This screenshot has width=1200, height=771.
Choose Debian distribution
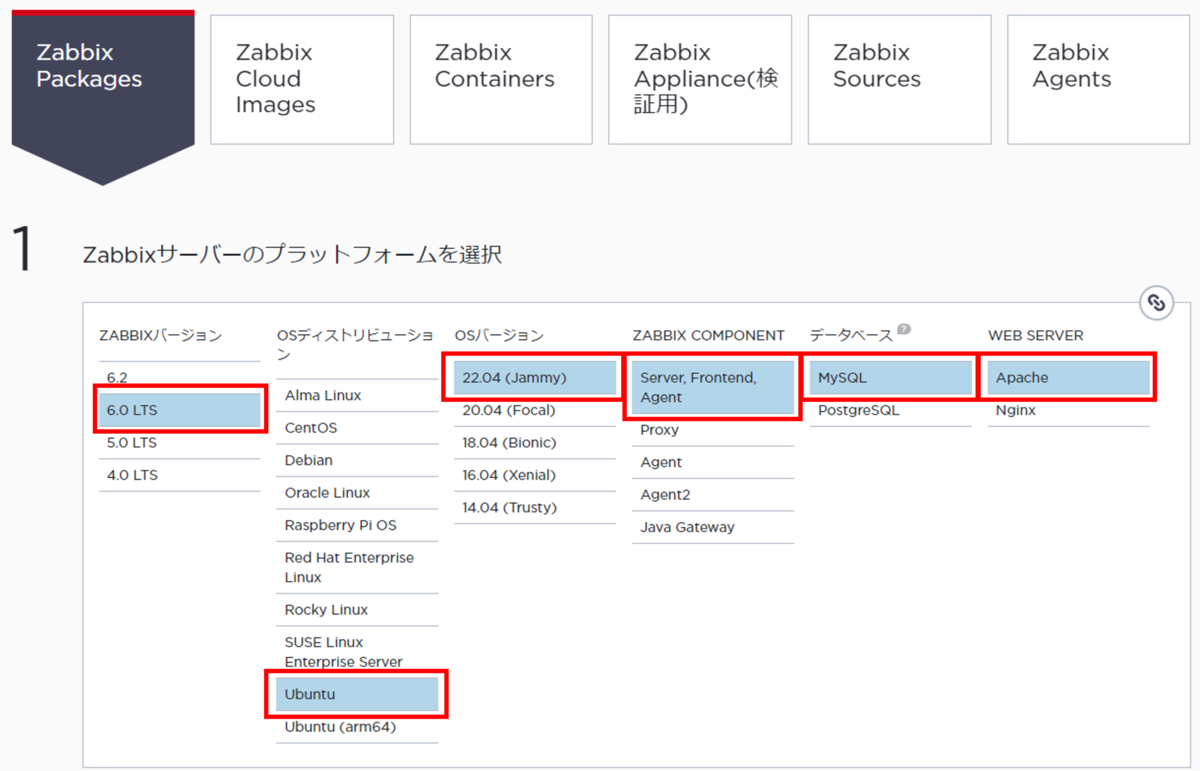tap(357, 460)
